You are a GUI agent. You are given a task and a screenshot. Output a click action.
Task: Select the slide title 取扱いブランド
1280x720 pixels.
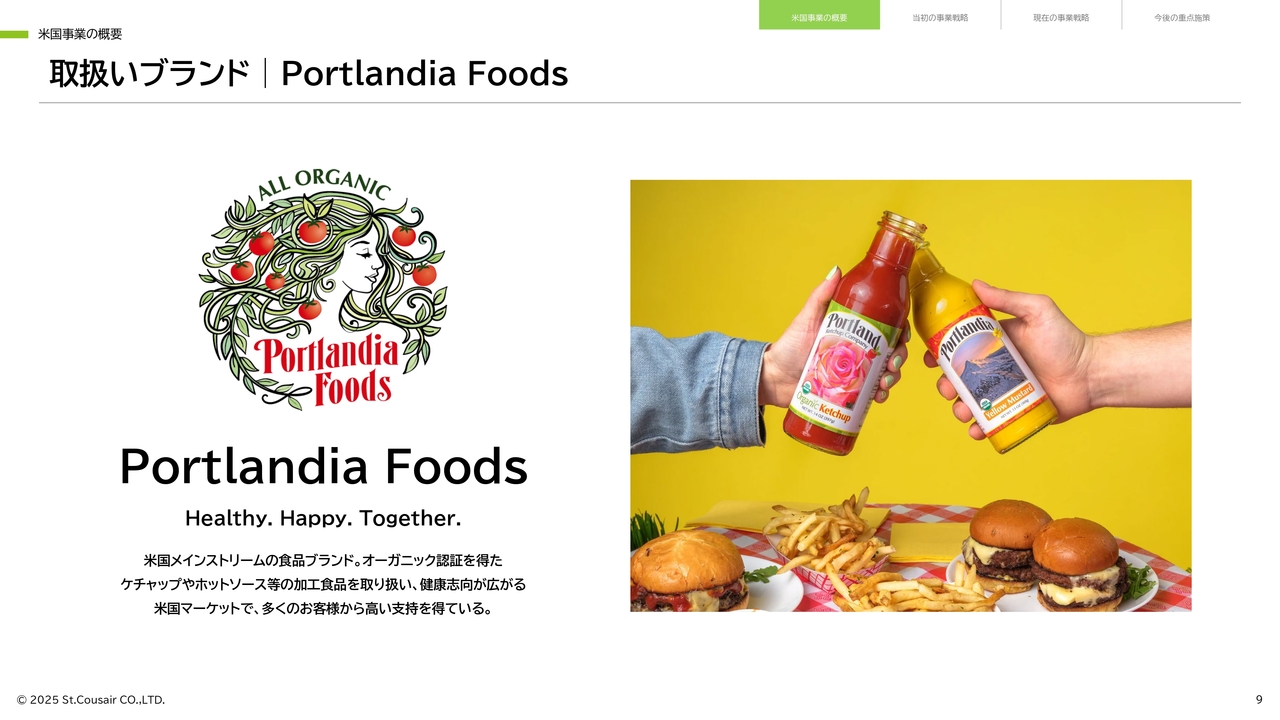click(x=149, y=73)
